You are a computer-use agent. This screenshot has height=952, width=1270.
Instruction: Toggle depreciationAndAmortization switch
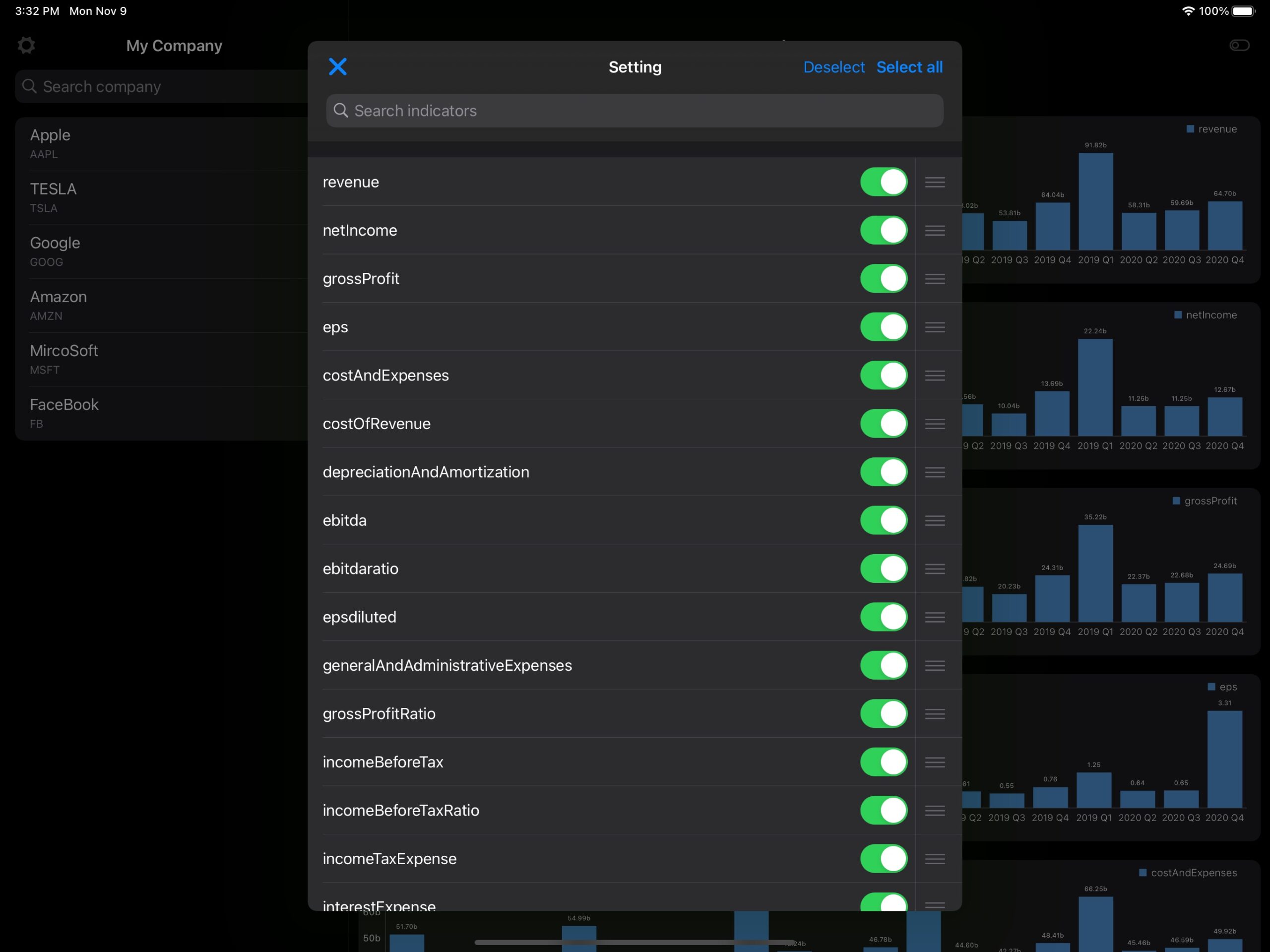point(884,472)
